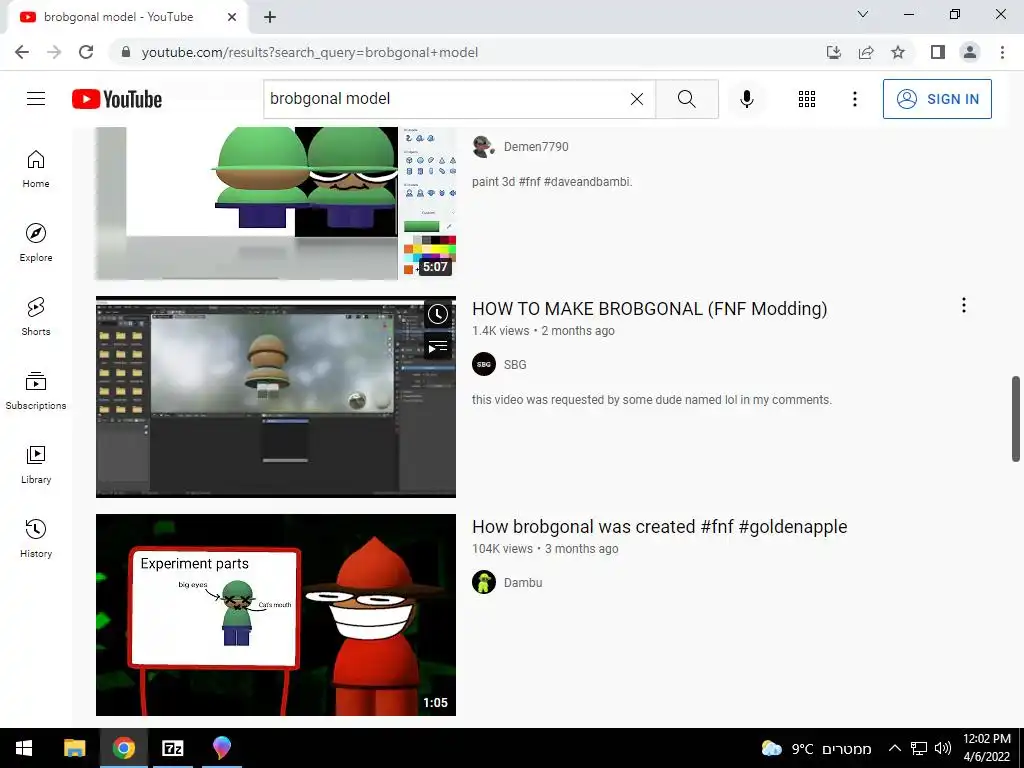Open How brobgonal was created video title

(660, 526)
